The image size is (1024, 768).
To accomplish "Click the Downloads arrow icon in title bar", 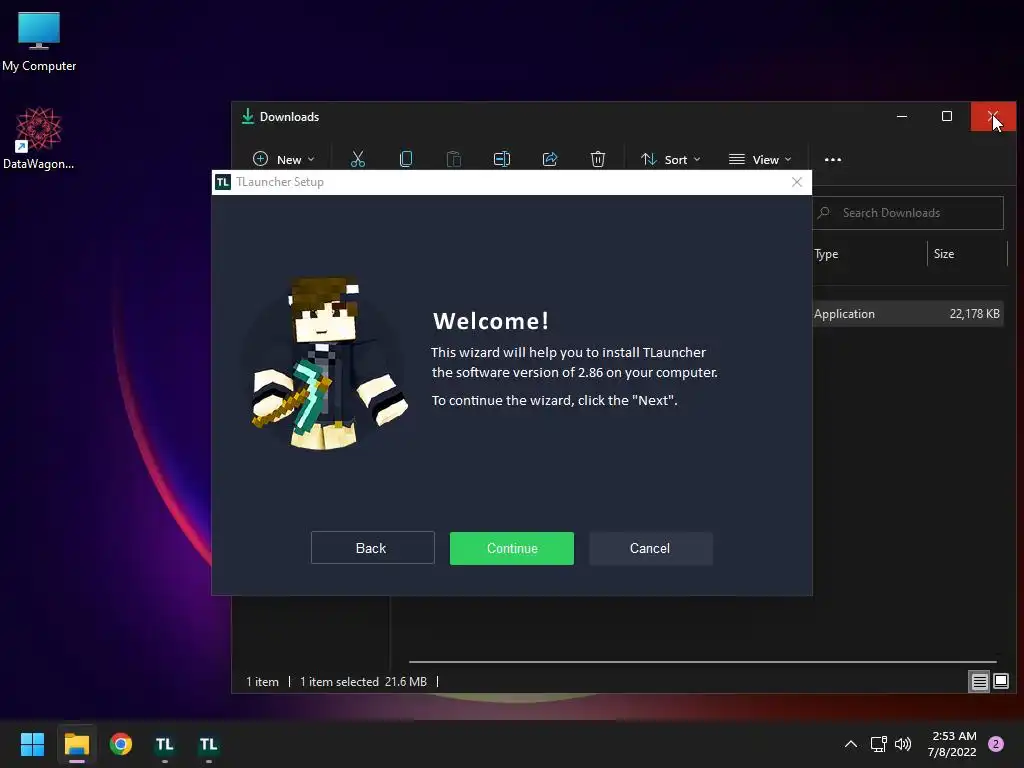I will 248,116.
